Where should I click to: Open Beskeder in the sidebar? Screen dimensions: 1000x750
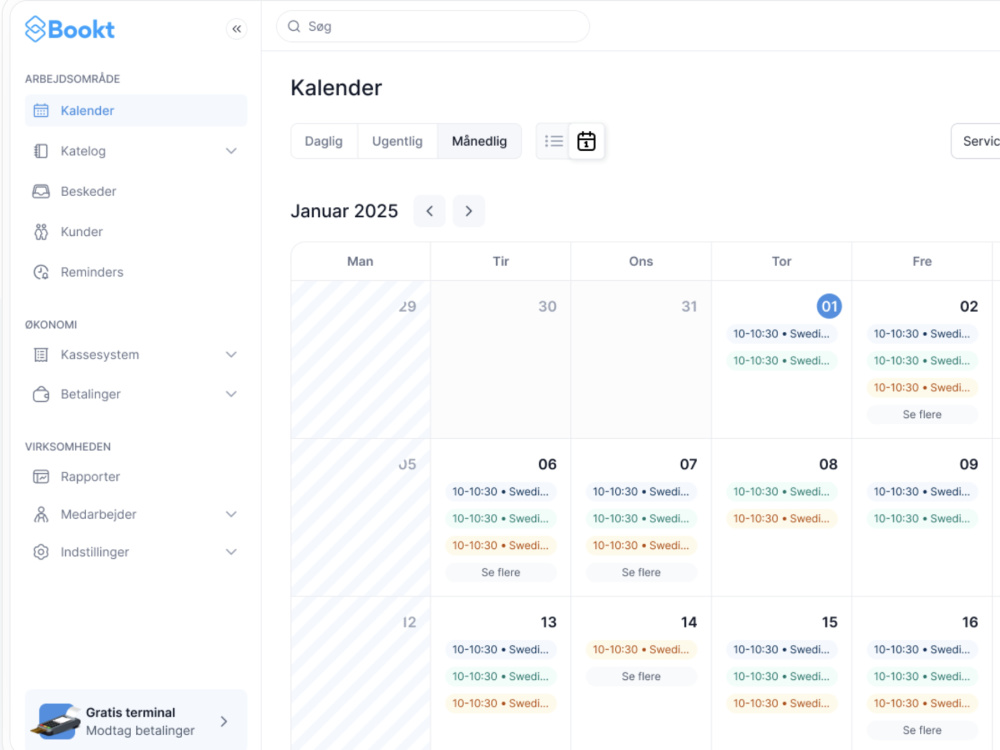pos(136,191)
